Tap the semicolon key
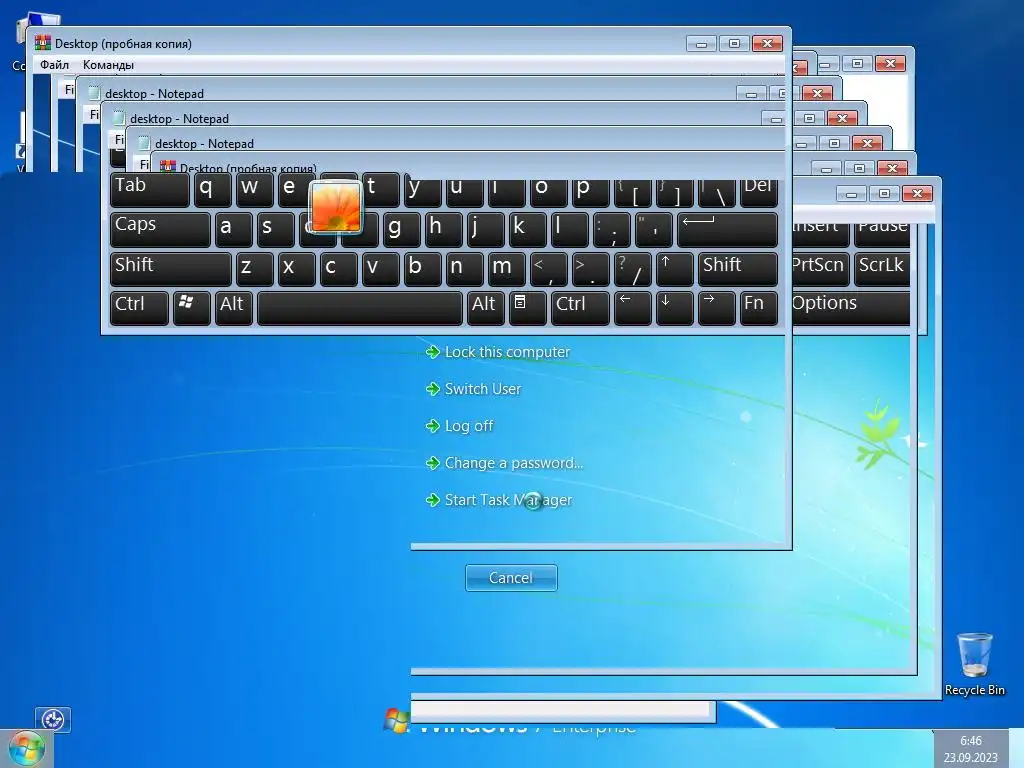Image resolution: width=1024 pixels, height=768 pixels. [x=611, y=229]
